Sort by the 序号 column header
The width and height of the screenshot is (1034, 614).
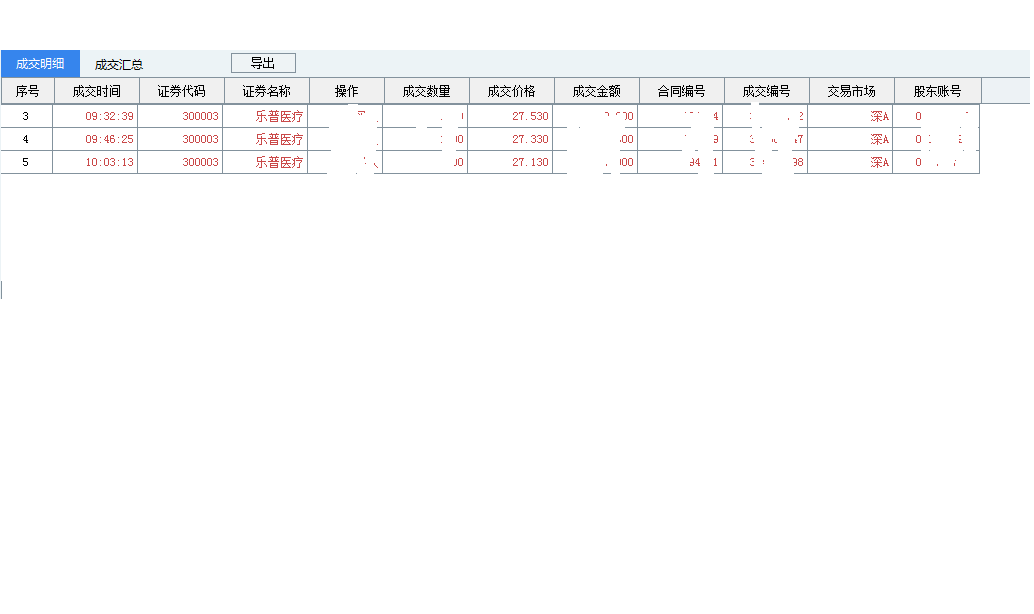pyautogui.click(x=27, y=91)
